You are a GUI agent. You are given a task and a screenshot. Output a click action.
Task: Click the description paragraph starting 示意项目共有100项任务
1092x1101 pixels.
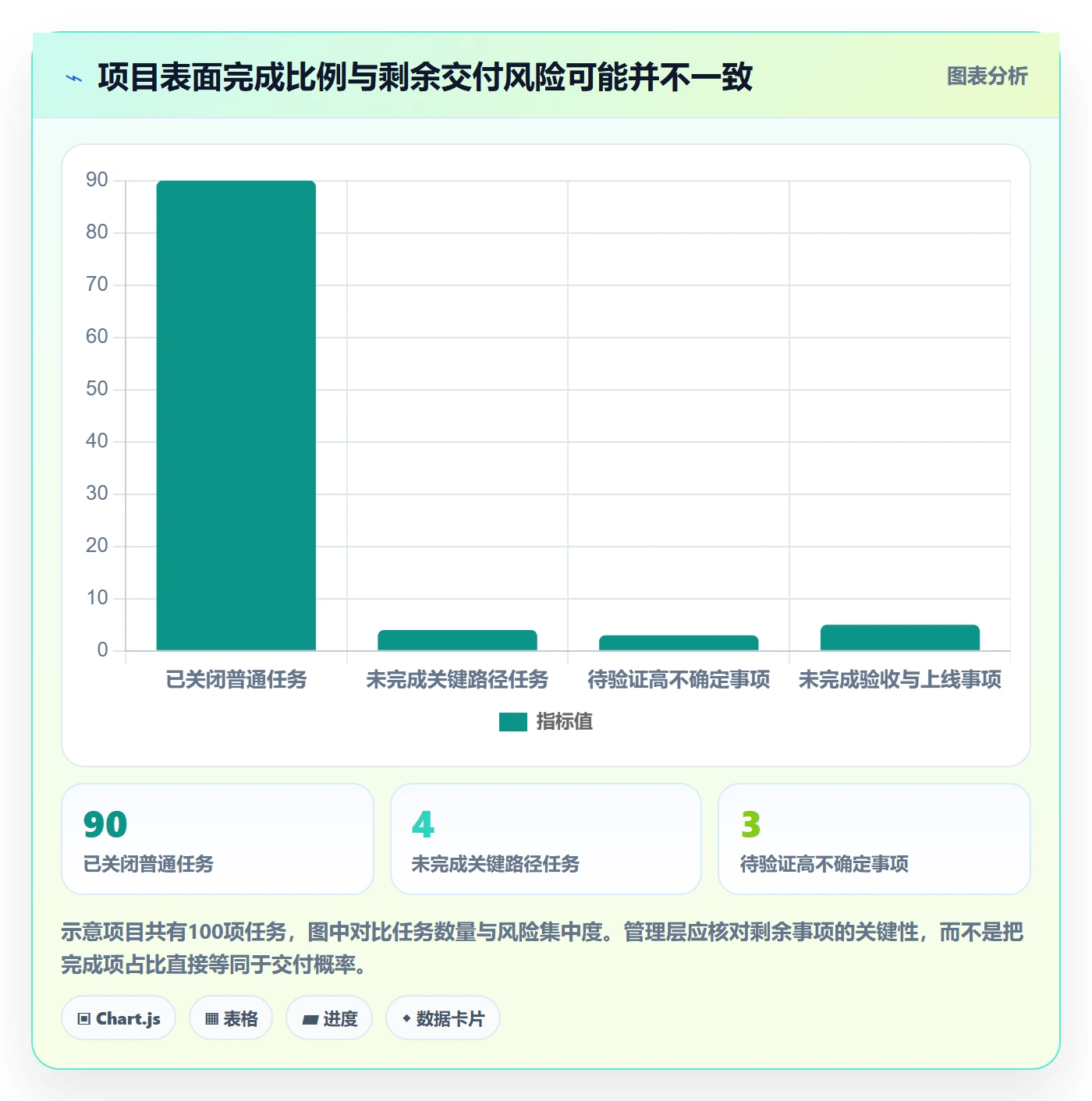542,948
